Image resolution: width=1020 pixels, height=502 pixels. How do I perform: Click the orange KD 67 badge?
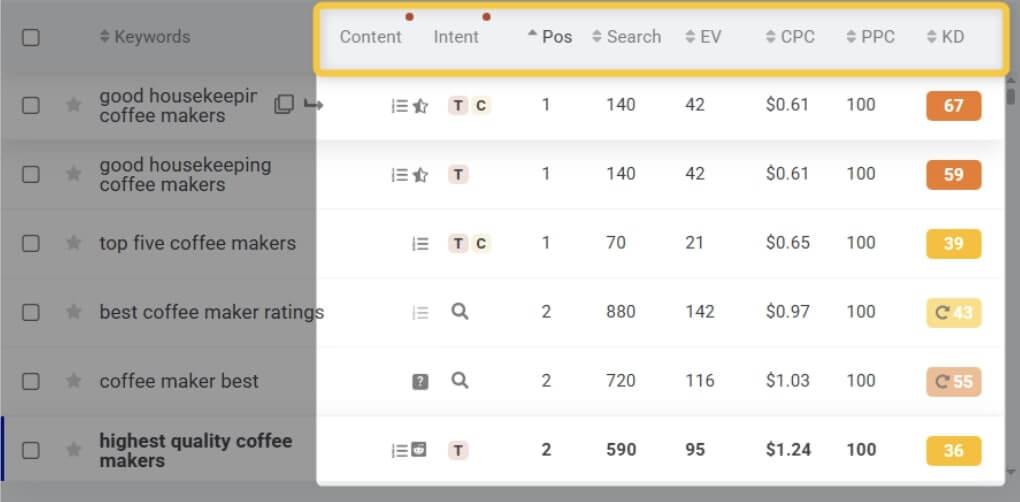point(954,106)
